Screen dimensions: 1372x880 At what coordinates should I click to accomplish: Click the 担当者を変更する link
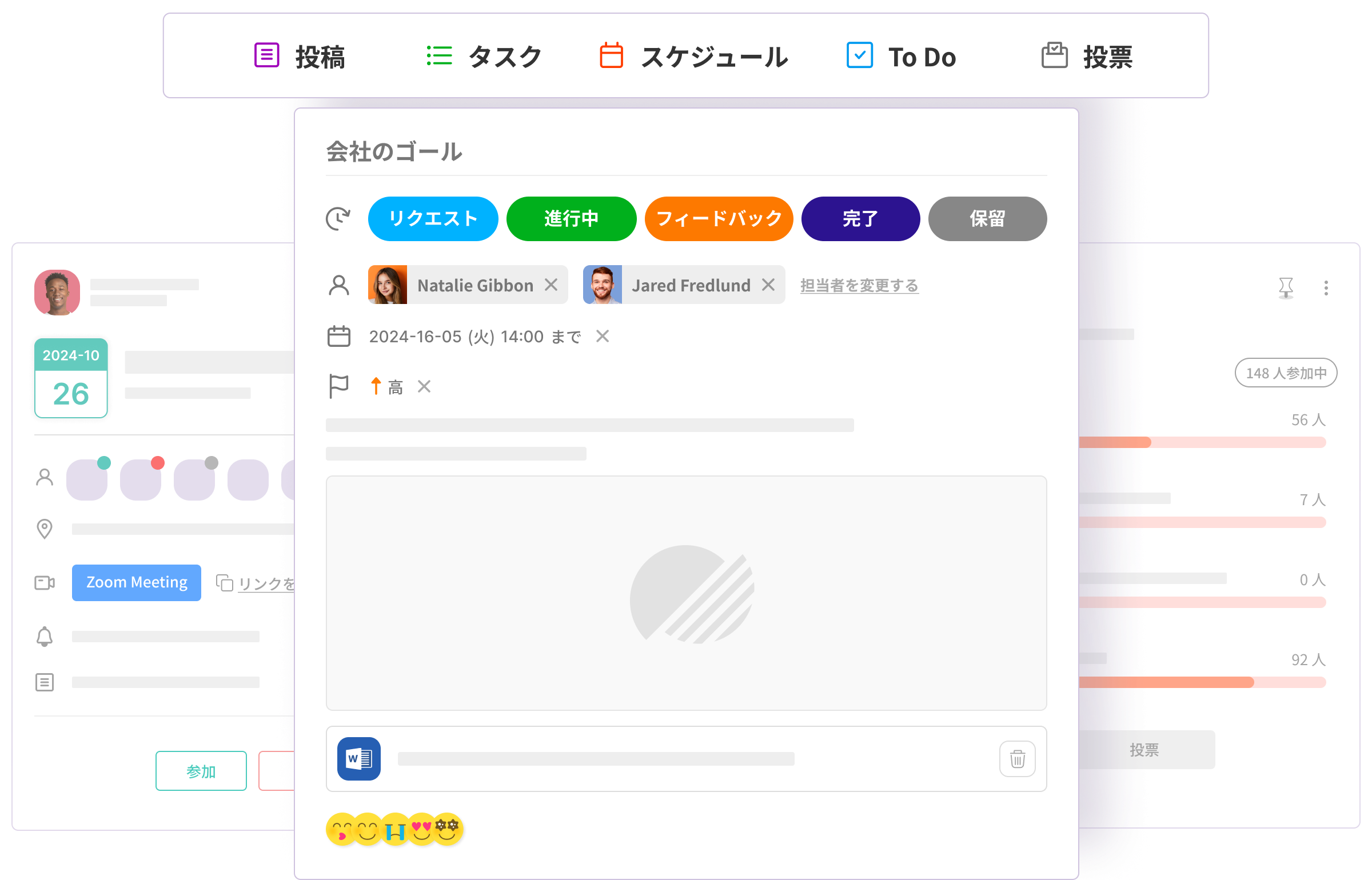(x=859, y=285)
